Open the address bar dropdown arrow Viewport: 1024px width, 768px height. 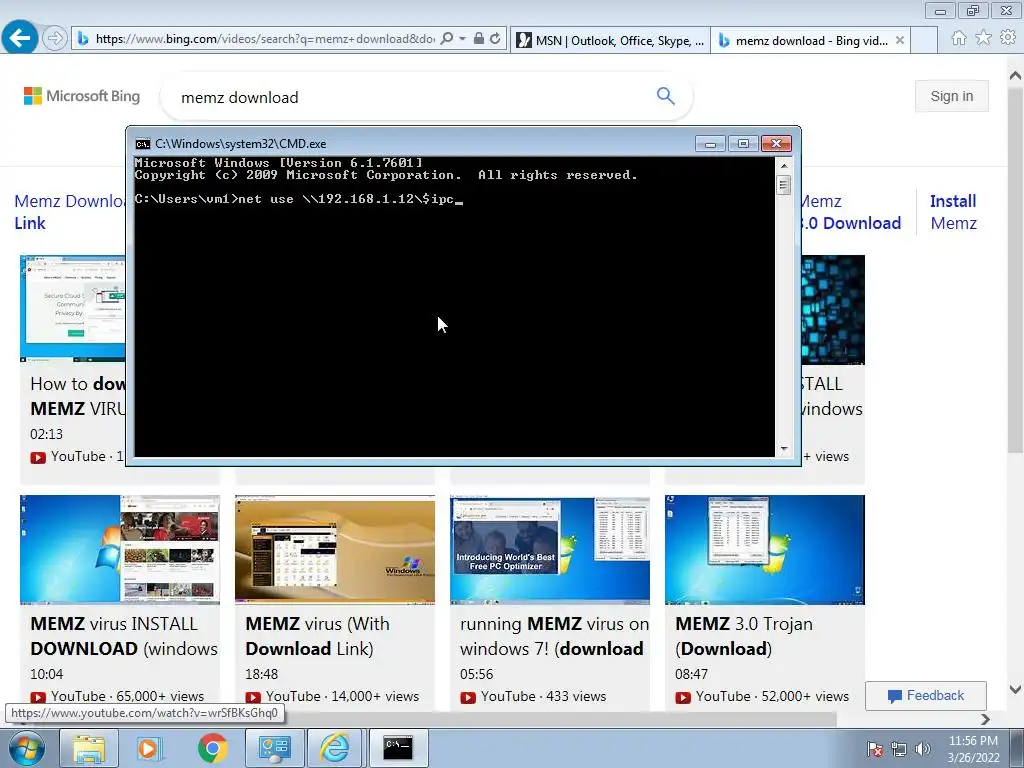pyautogui.click(x=462, y=39)
